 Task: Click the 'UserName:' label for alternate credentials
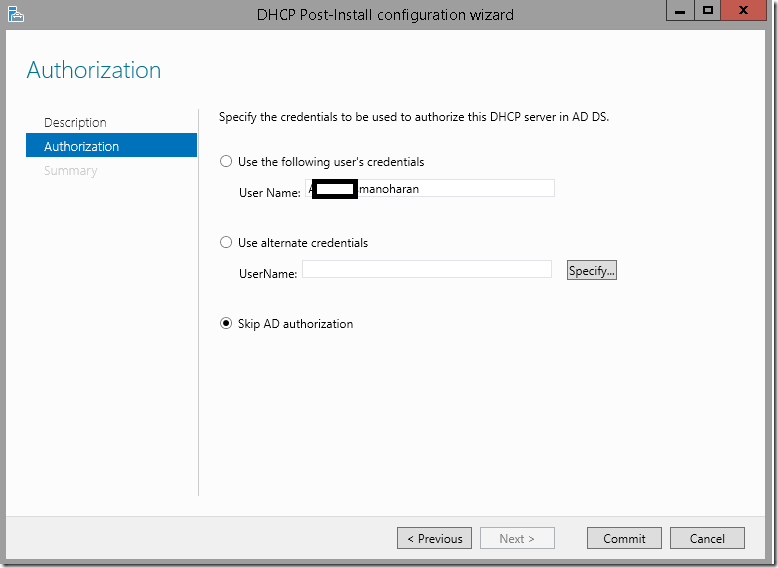tap(268, 273)
